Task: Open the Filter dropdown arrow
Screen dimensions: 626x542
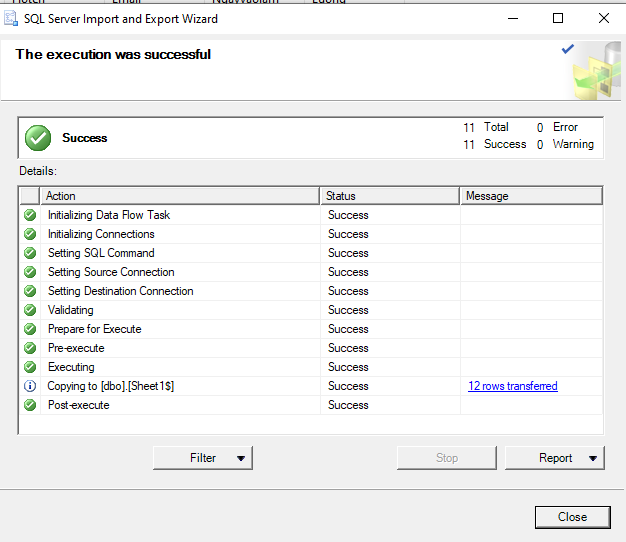Action: tap(241, 458)
